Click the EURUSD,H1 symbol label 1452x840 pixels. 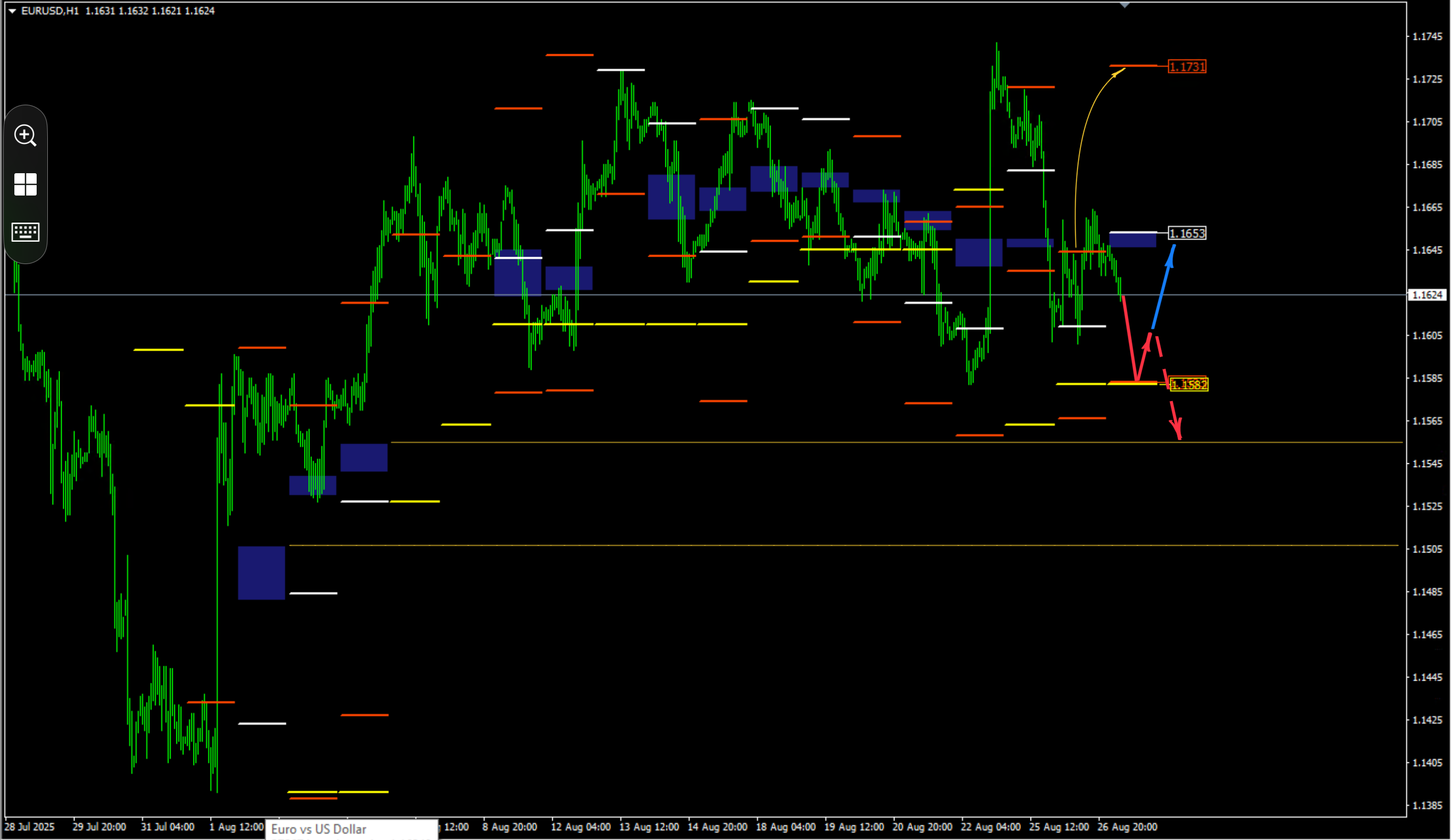[50, 11]
